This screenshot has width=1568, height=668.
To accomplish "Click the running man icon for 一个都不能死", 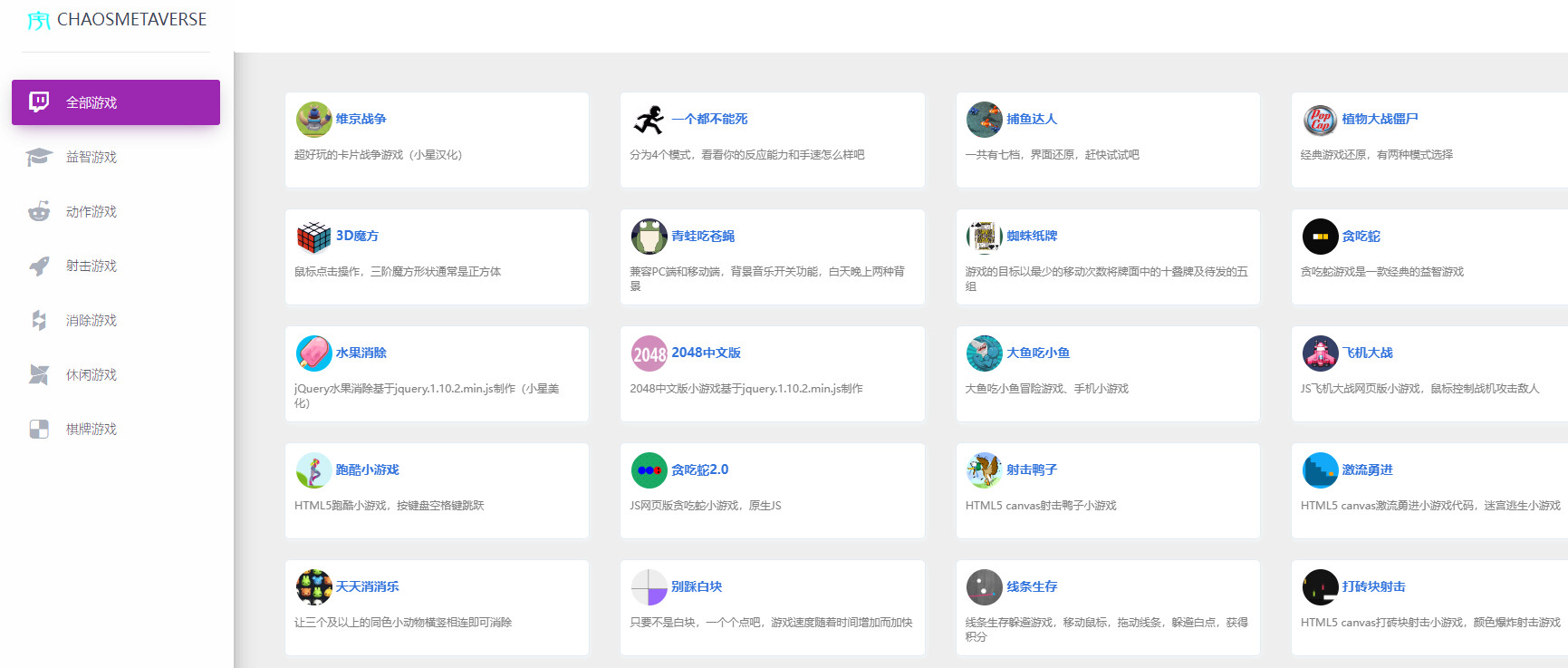I will (649, 120).
